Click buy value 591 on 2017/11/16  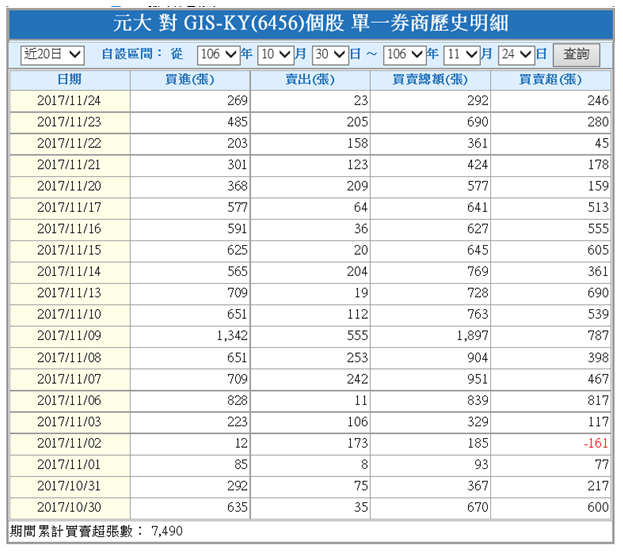tap(238, 229)
